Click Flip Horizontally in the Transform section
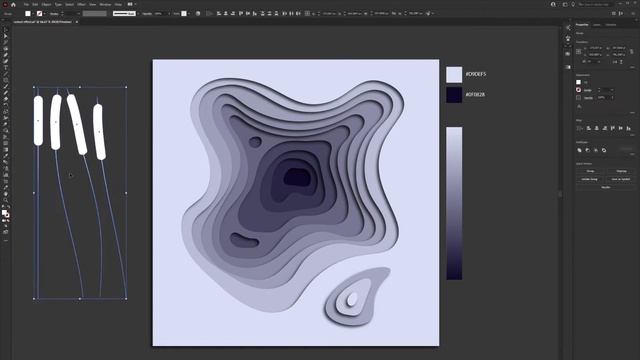Image resolution: width=640 pixels, height=360 pixels. [x=615, y=62]
